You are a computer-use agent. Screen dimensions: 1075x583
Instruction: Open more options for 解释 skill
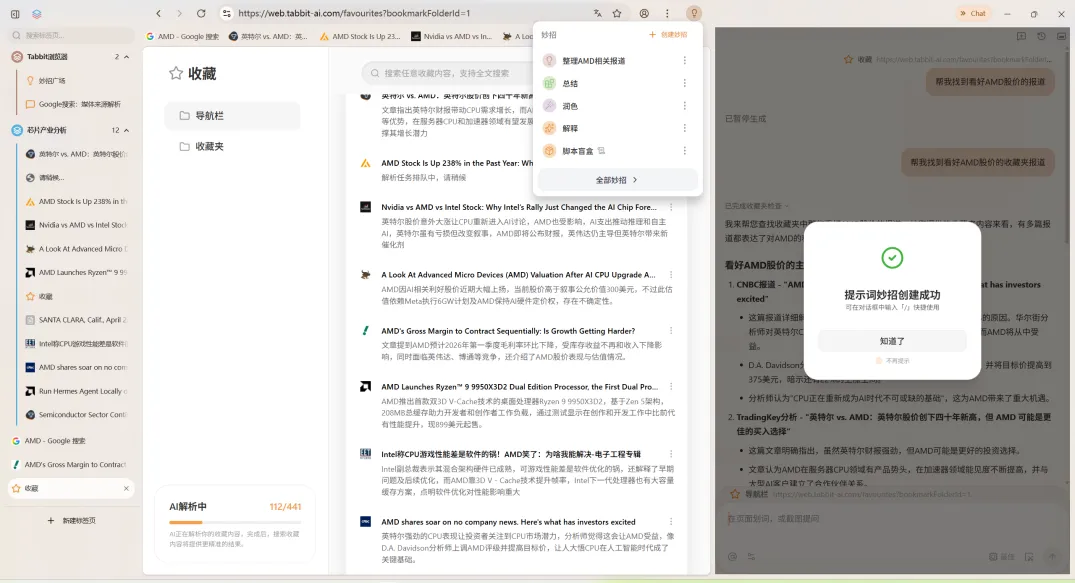click(x=684, y=128)
